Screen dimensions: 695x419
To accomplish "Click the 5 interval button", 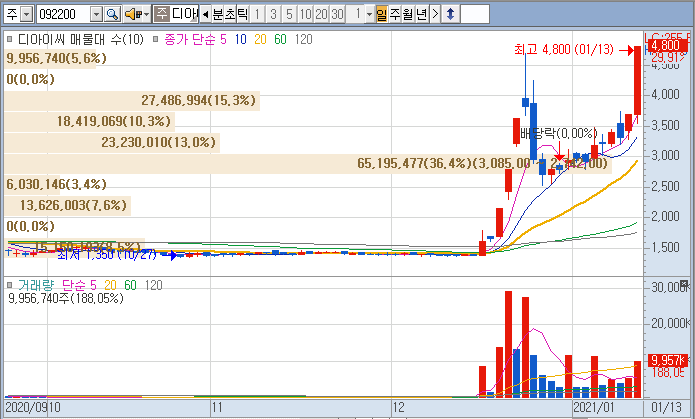I will click(x=289, y=14).
